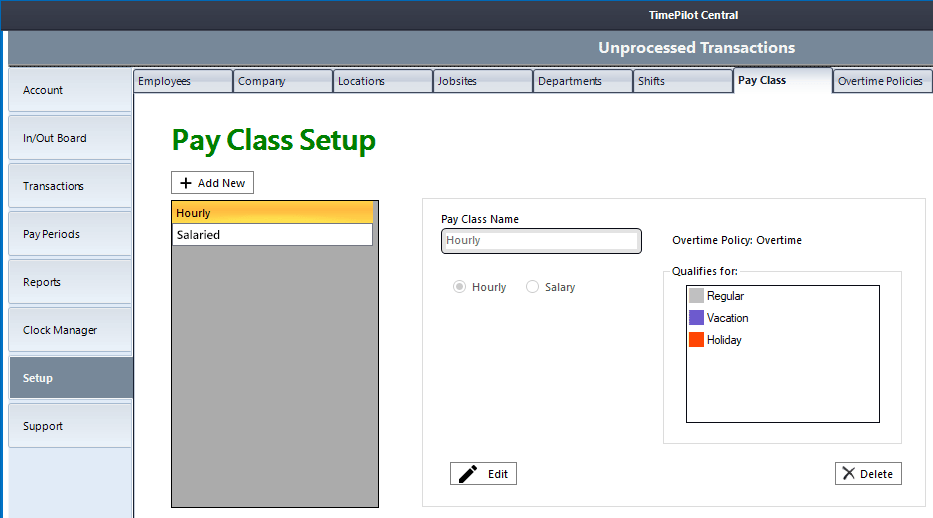Go to the Departments tab
Screen dimensions: 933x518
pos(582,81)
